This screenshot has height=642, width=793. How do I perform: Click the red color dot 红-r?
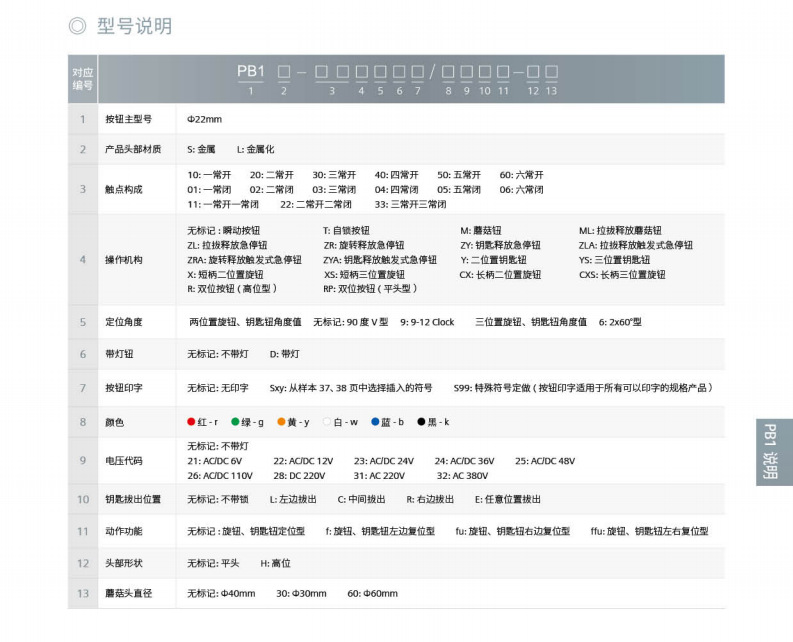[191, 421]
